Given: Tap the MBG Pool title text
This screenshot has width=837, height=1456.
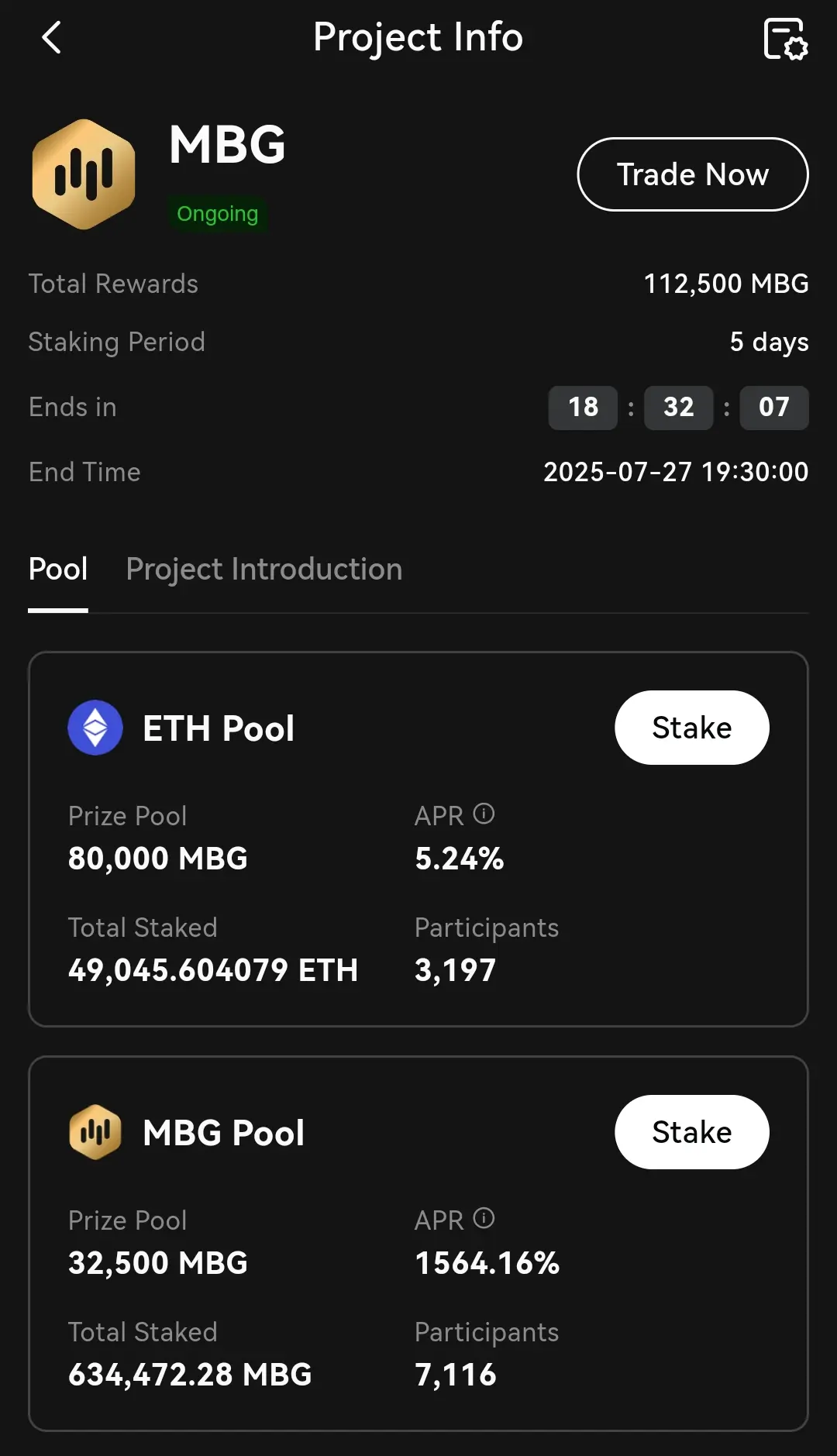Looking at the screenshot, I should point(224,1133).
